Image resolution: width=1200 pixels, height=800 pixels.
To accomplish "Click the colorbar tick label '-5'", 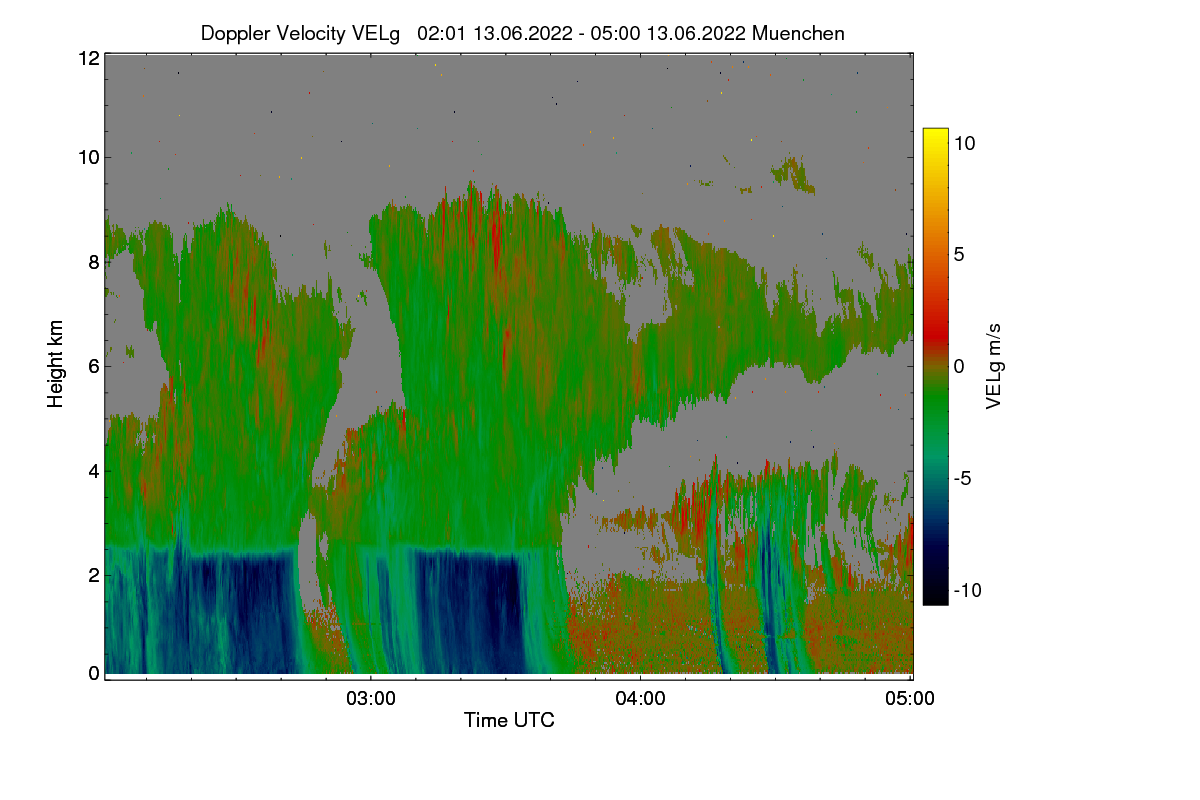I will (x=962, y=478).
